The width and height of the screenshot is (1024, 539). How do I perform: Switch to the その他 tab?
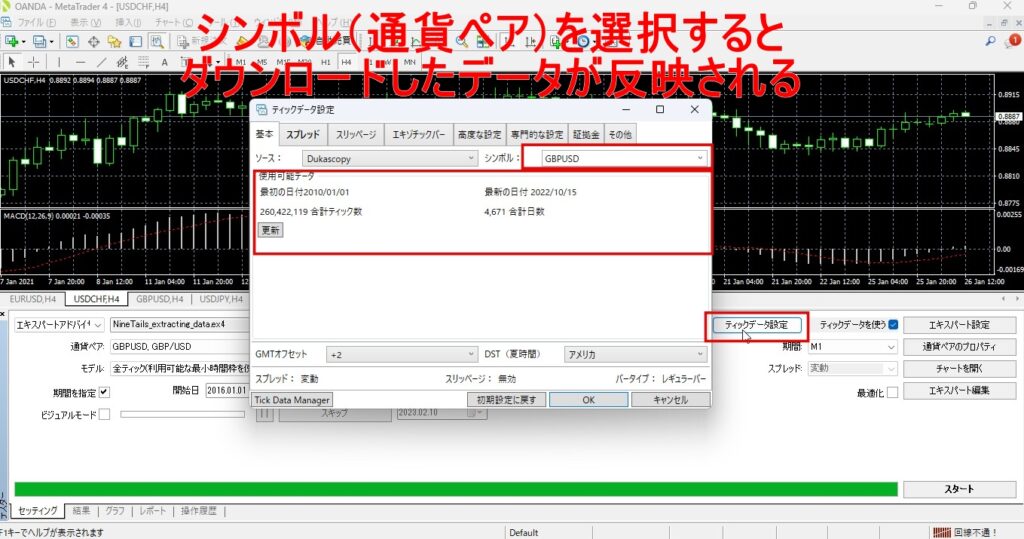pyautogui.click(x=620, y=135)
